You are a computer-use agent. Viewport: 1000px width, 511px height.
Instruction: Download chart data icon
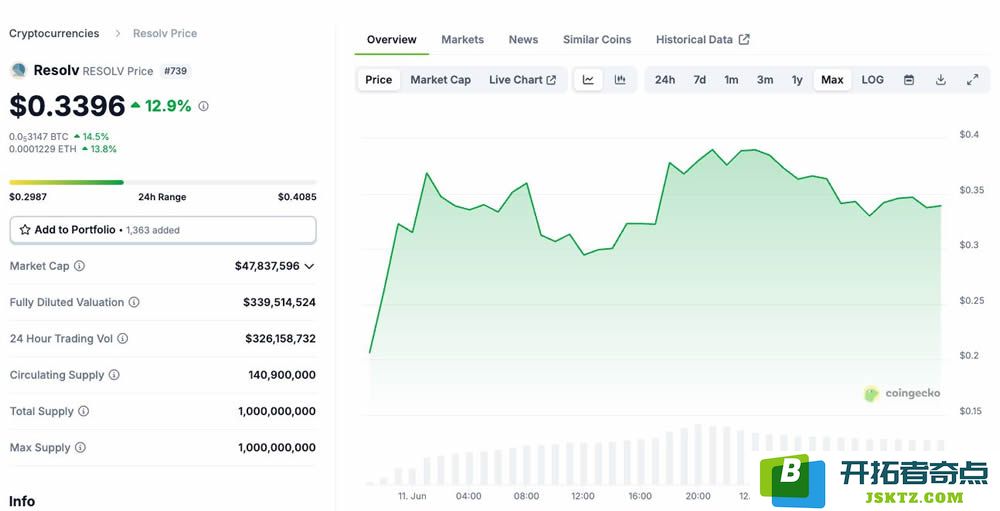coord(941,80)
